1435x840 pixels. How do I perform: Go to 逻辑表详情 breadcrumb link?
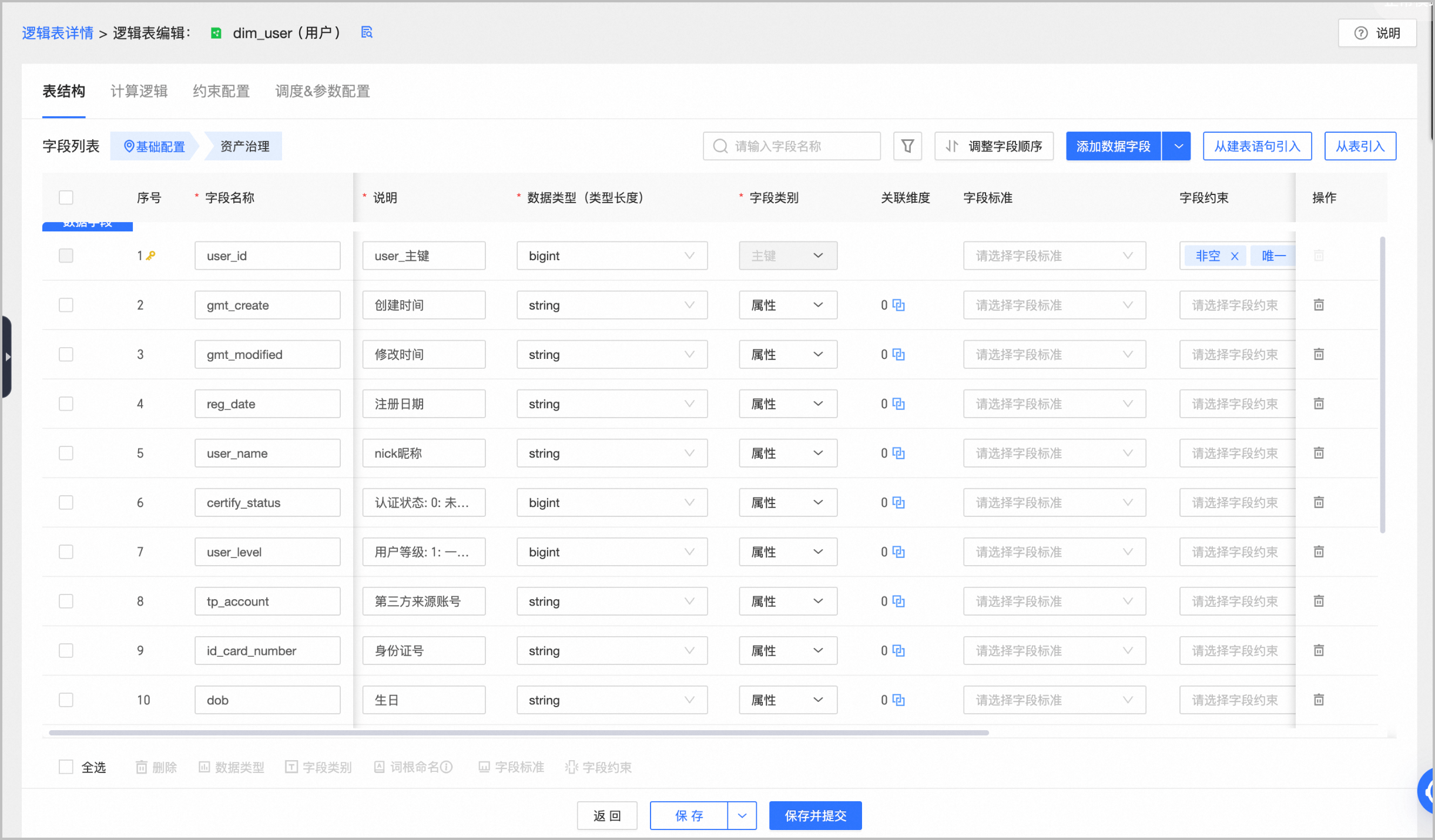coord(58,33)
